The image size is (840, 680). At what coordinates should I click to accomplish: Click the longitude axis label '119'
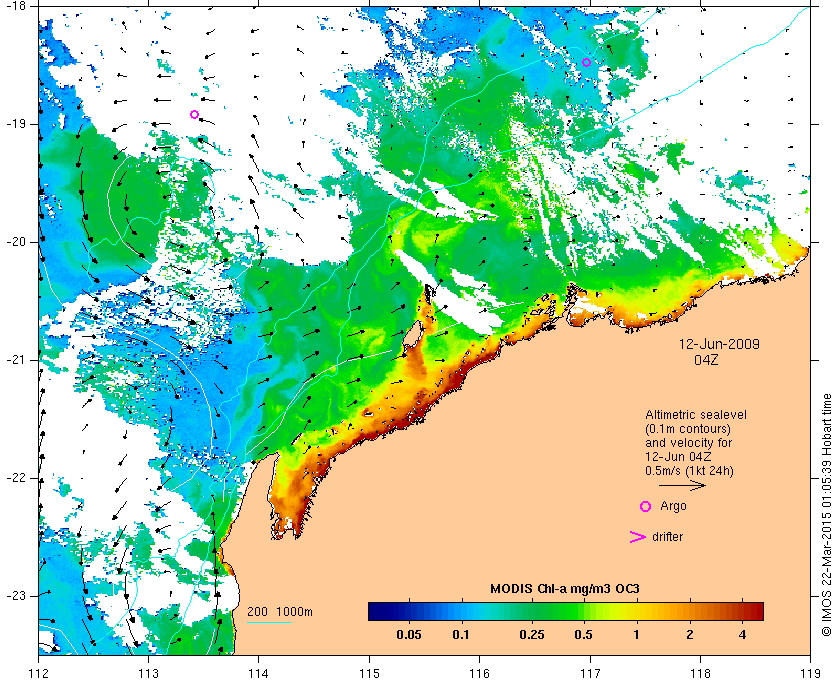(x=811, y=672)
